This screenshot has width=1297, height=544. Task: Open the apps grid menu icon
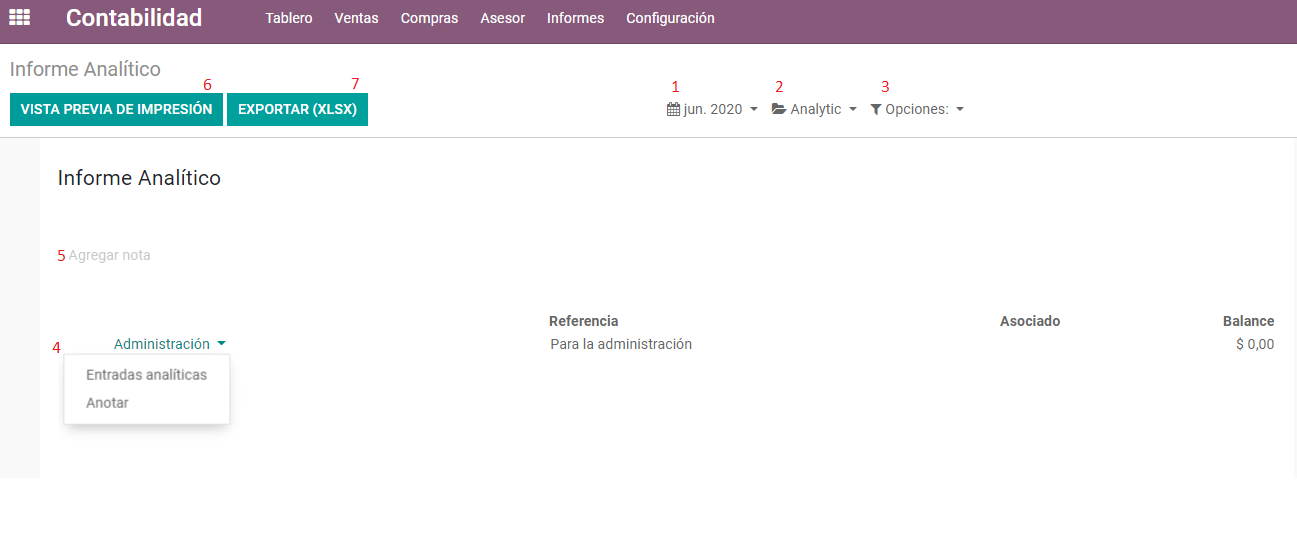(x=19, y=17)
